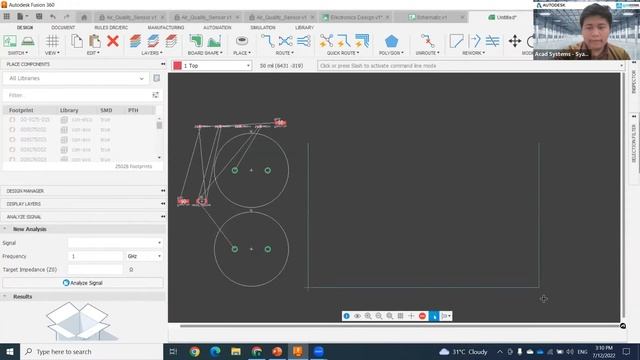Screen dimensions: 640x360
Task: Click the Paste clipboard icon
Action: [x=95, y=41]
